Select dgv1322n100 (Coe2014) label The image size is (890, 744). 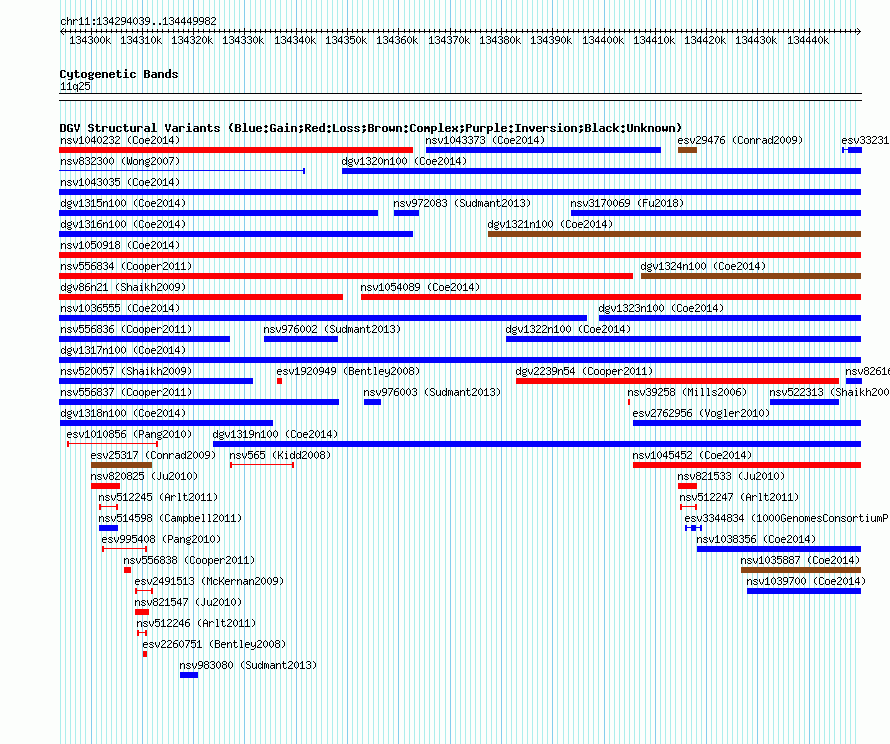[x=568, y=329]
